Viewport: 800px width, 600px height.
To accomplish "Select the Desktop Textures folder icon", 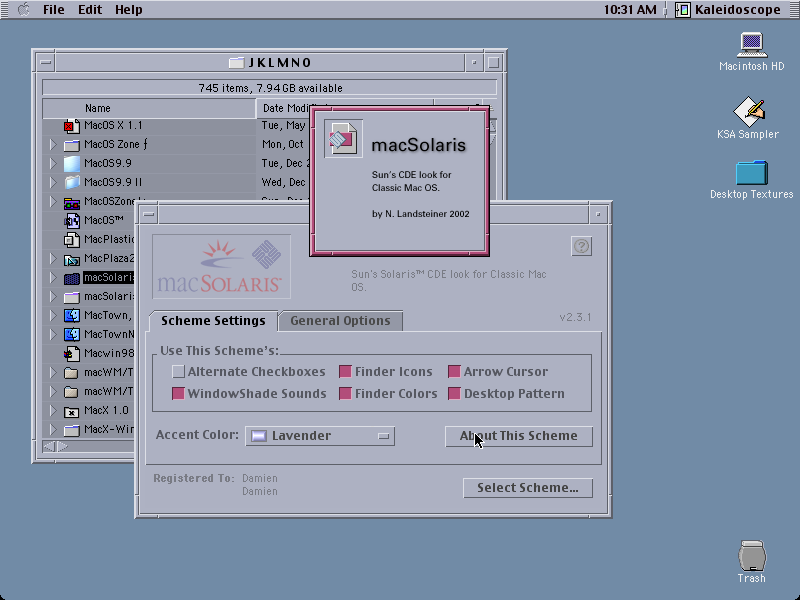I will 752,173.
